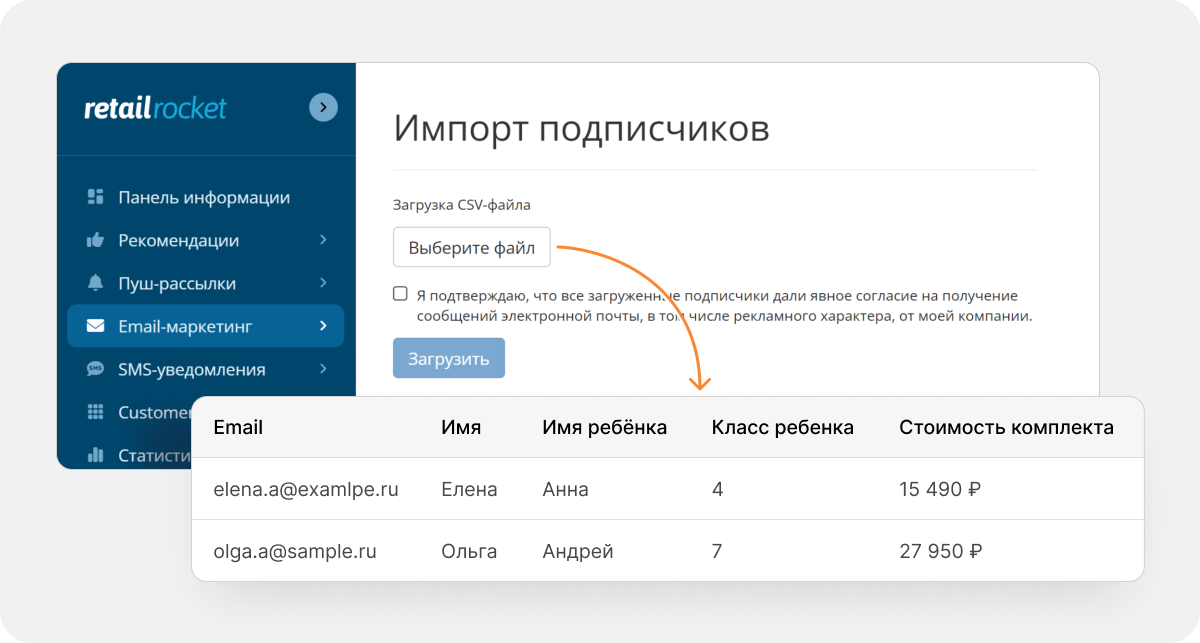Click child name cell Андрей

[x=578, y=551]
